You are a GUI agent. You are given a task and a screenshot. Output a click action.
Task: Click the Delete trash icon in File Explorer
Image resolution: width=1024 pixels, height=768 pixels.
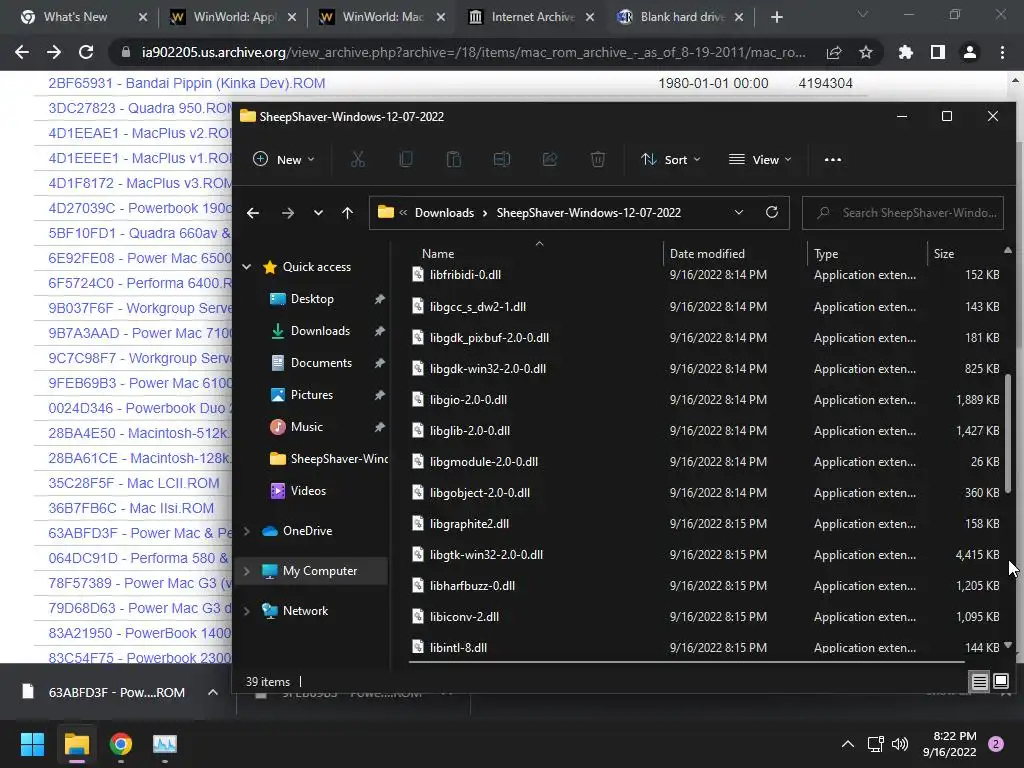[598, 159]
